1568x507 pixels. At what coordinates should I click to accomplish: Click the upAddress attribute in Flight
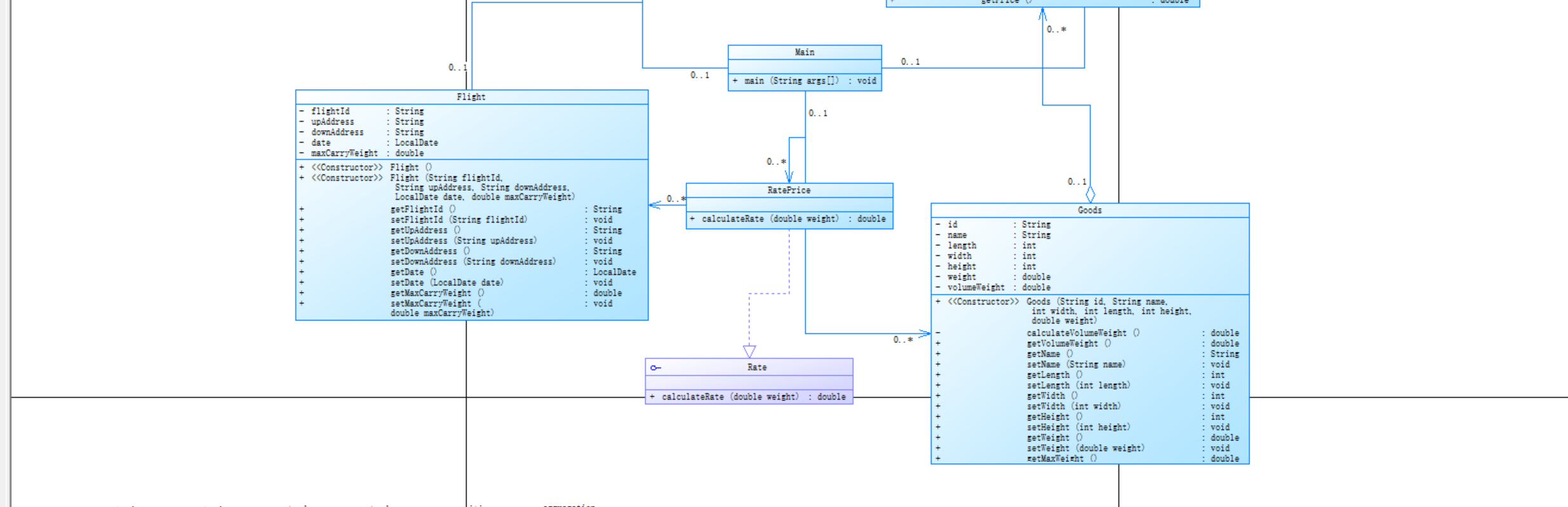point(361,122)
